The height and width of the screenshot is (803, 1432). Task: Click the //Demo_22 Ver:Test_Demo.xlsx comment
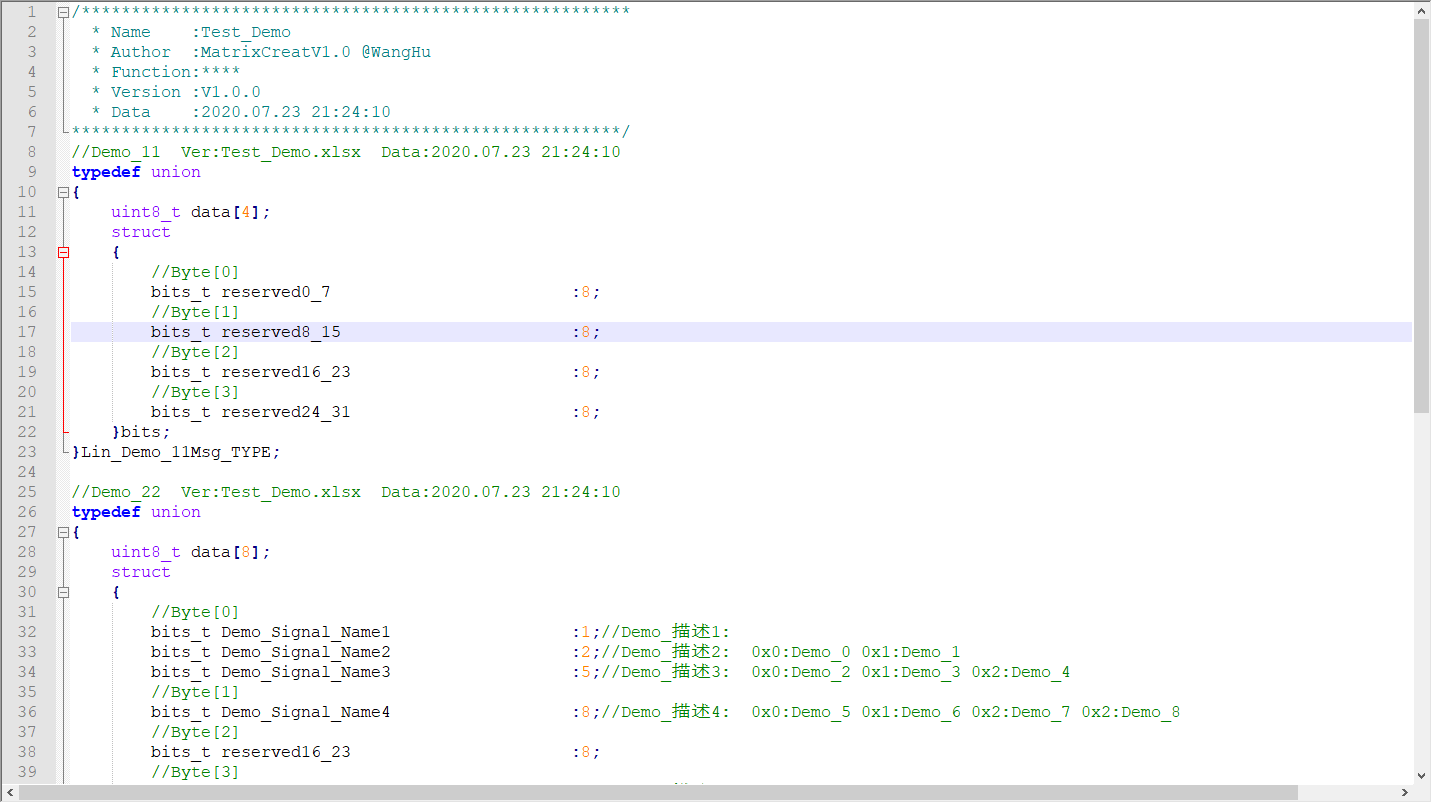pos(346,492)
